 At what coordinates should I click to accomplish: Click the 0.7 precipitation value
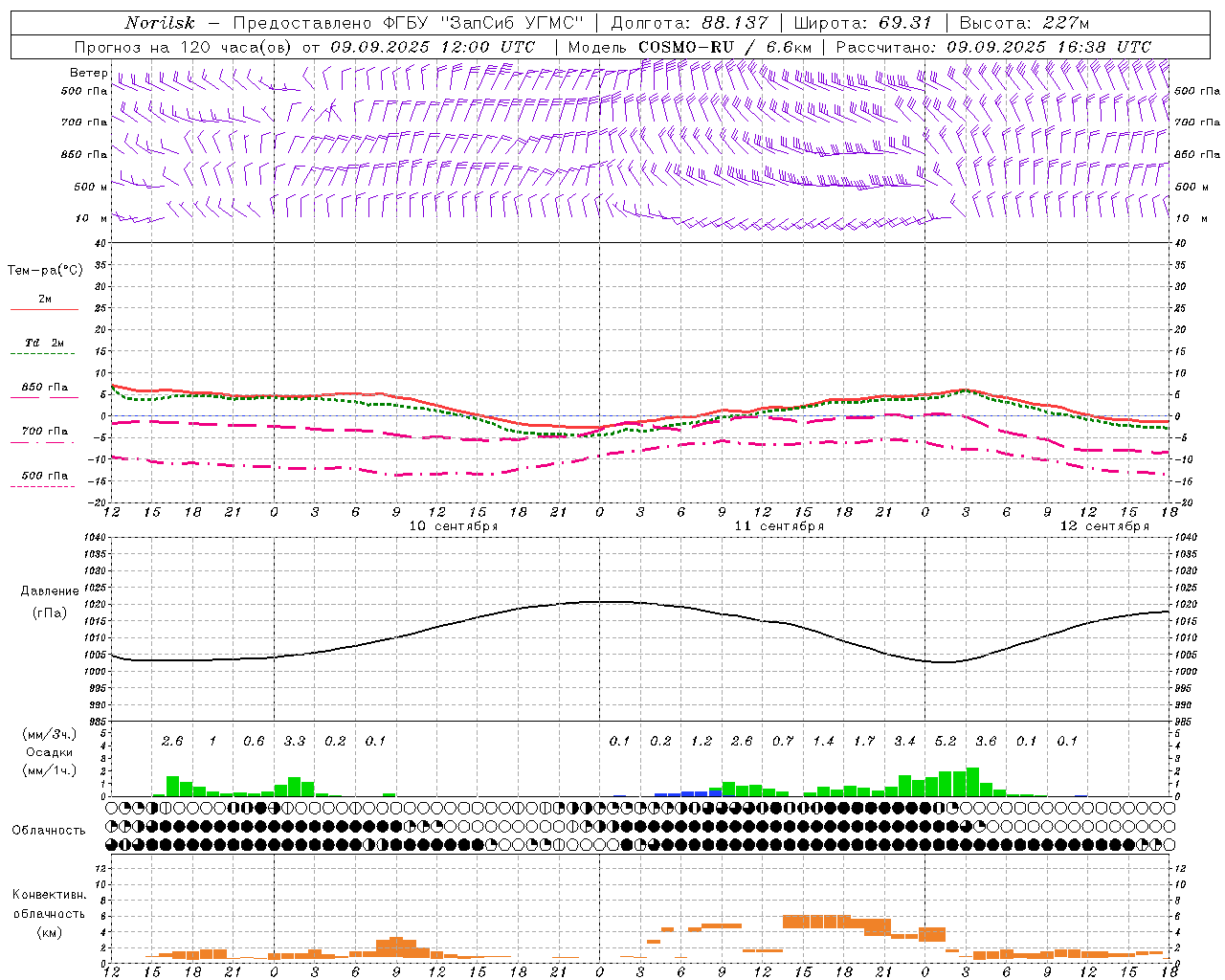point(783,742)
